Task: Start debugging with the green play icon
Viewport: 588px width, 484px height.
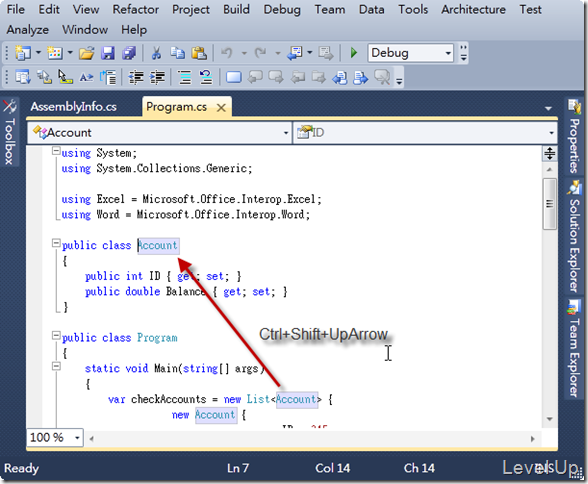Action: [x=353, y=53]
